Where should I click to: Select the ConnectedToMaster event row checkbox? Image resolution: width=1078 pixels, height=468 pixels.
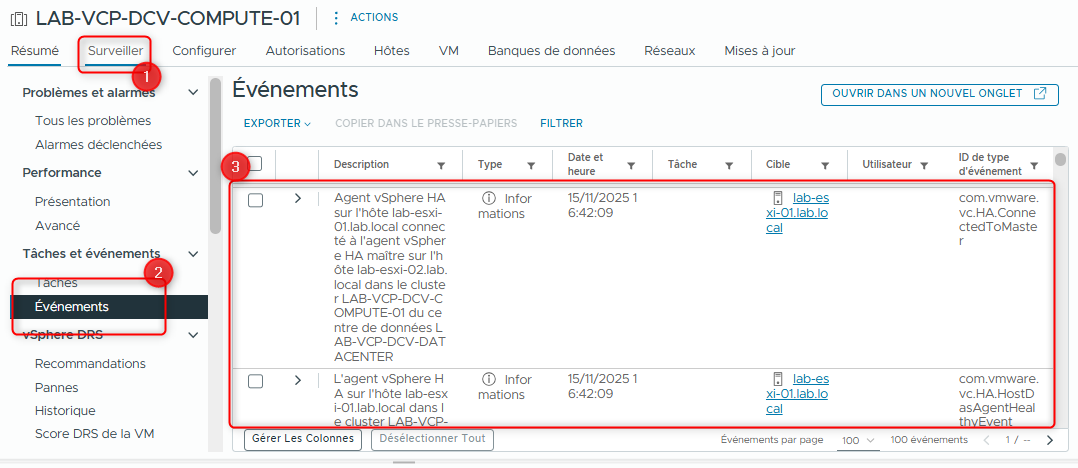(255, 200)
